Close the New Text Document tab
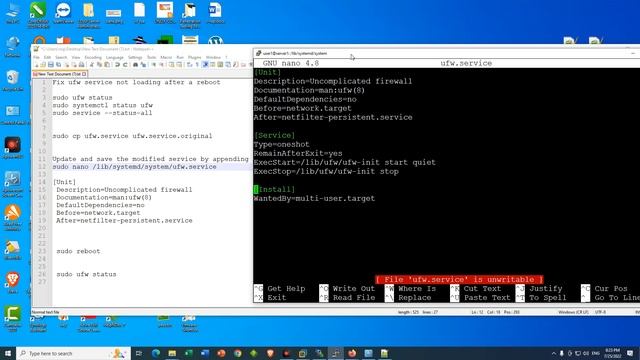This screenshot has width=640, height=360. (84, 74)
